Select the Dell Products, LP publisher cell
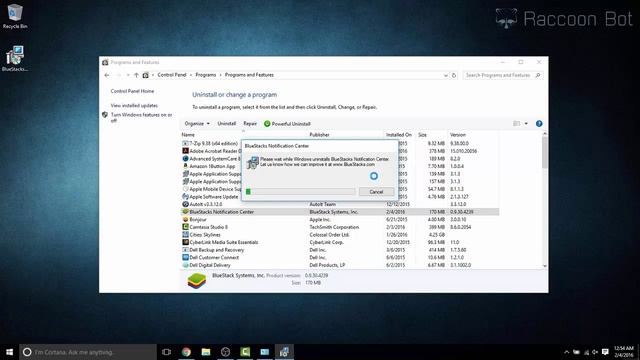The width and height of the screenshot is (640, 360). (327, 265)
